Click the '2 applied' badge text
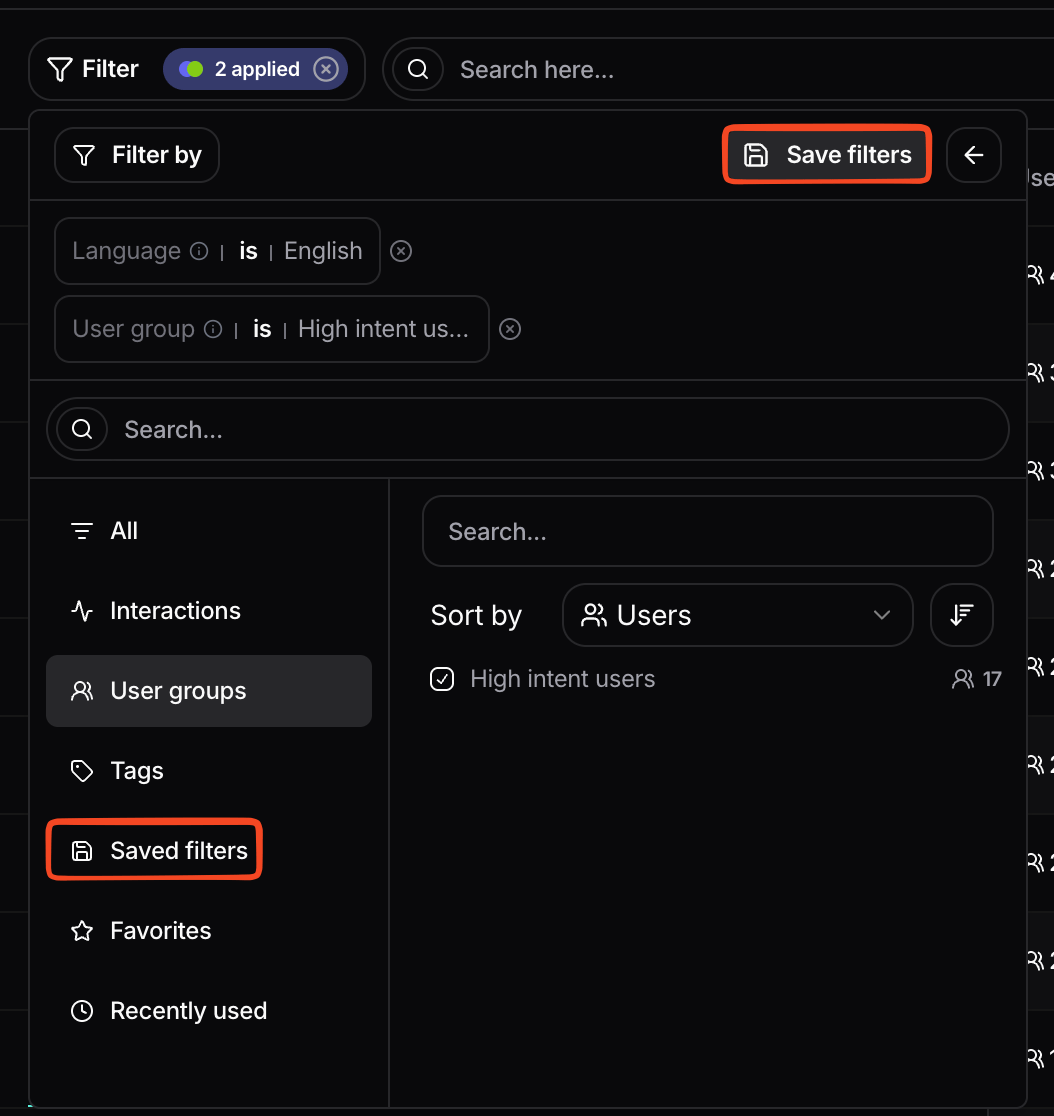 coord(257,69)
